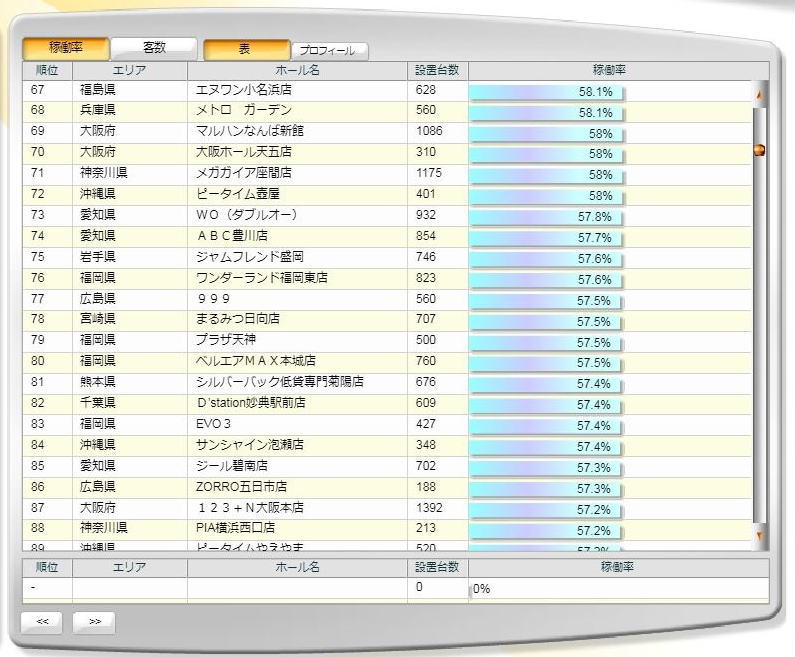795x657 pixels.
Task: Select row PIA横浜西口店
Action: tap(387, 529)
